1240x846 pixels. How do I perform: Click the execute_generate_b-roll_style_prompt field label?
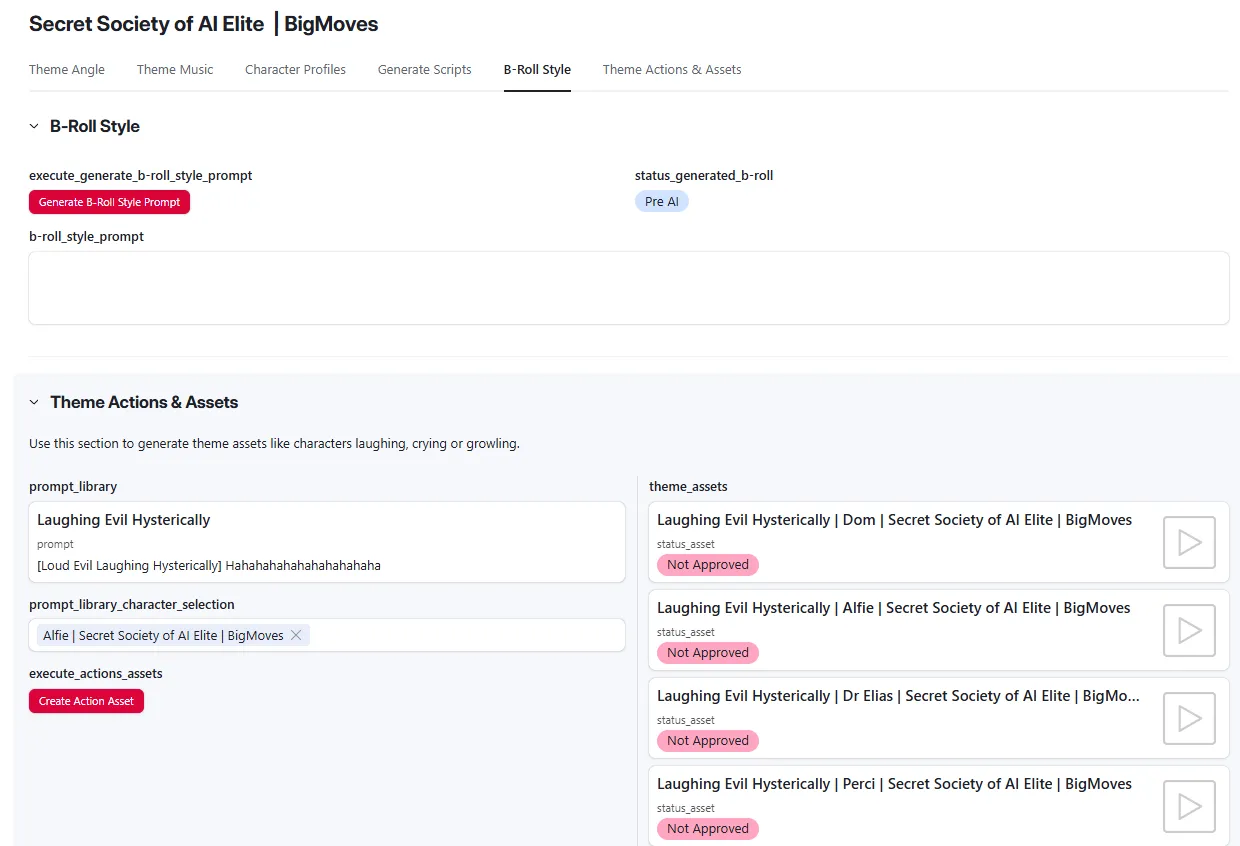[x=140, y=175]
